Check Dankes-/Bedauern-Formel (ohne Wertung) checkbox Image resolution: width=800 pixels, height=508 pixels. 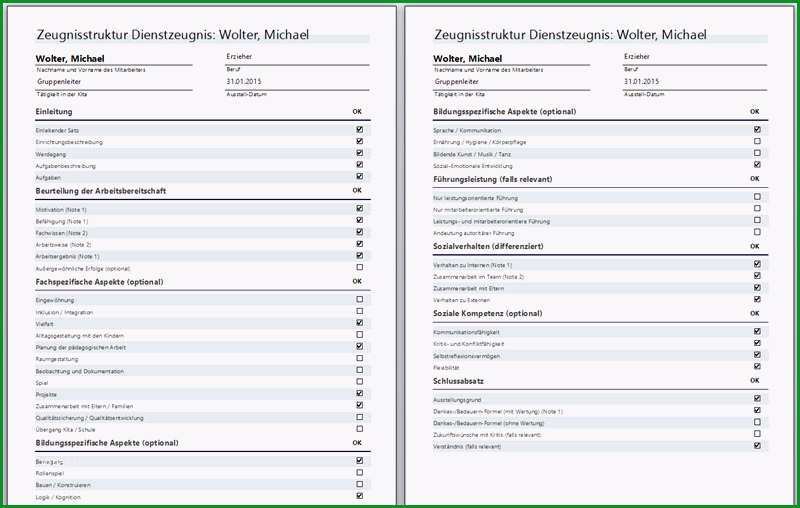pyautogui.click(x=757, y=422)
